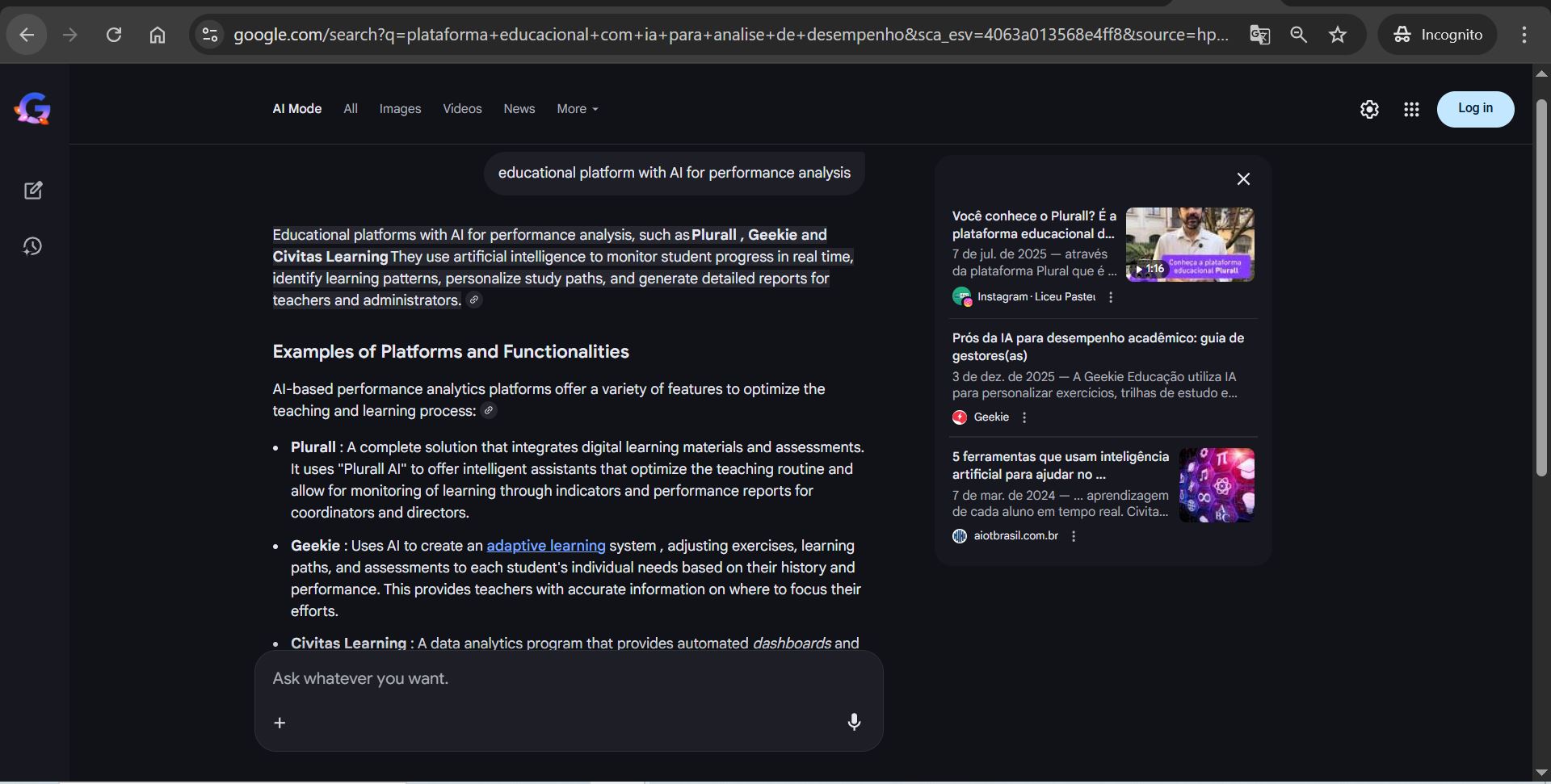1551x784 pixels.
Task: Open '5 ferramentas que usam inteligência artificial' article
Action: click(1060, 465)
